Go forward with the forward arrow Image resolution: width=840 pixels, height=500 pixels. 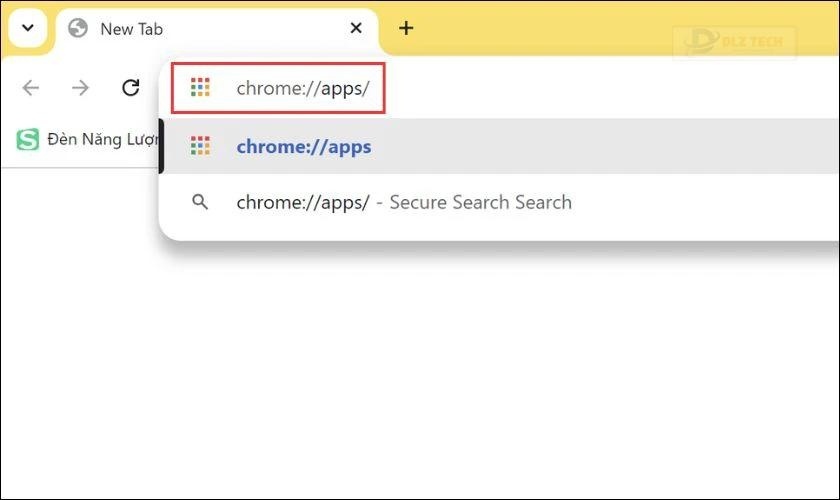coord(81,88)
